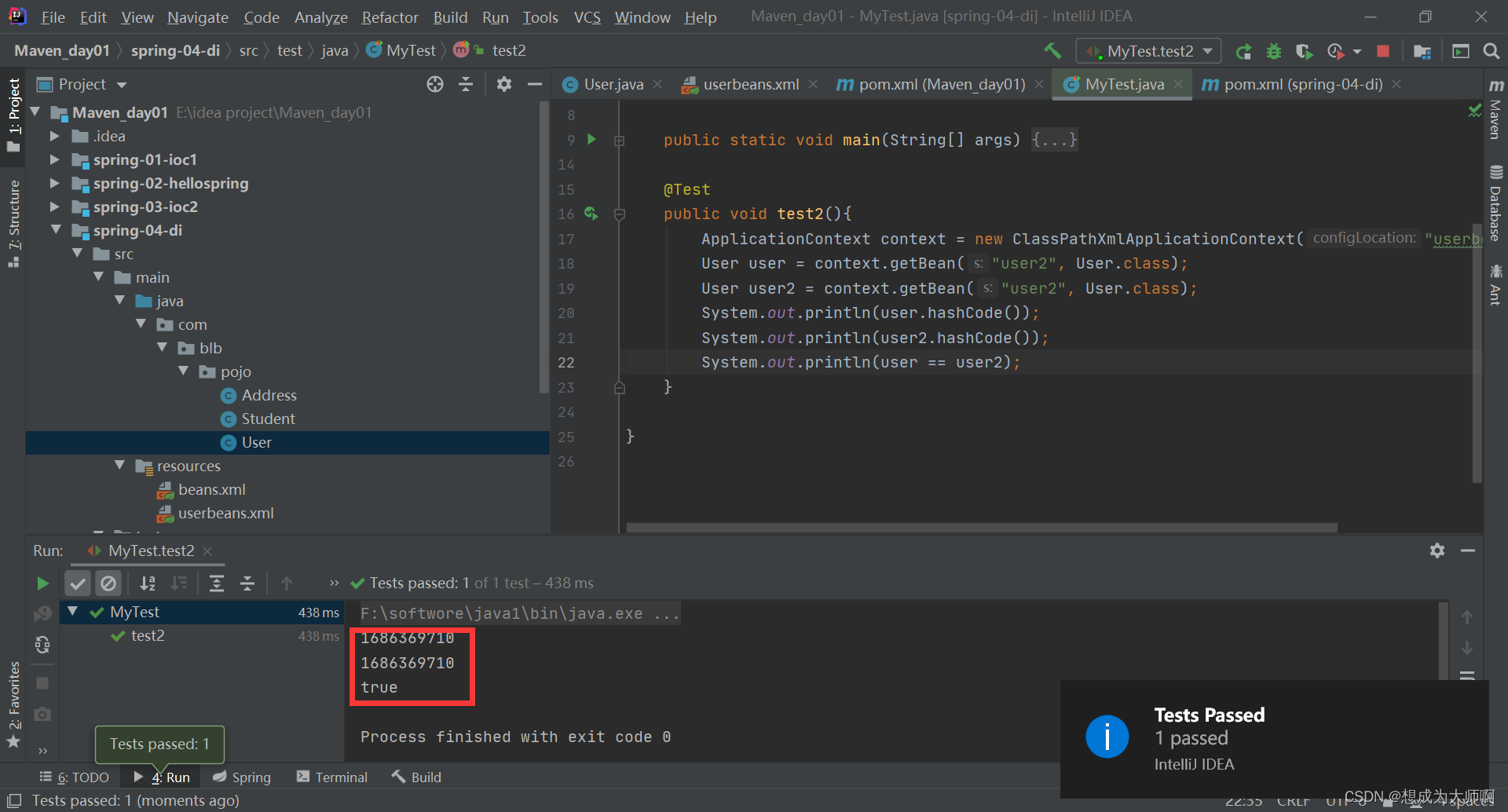Screen dimensions: 1508x812
Task: Toggle tool window bars in status corner
Action: [x=13, y=800]
